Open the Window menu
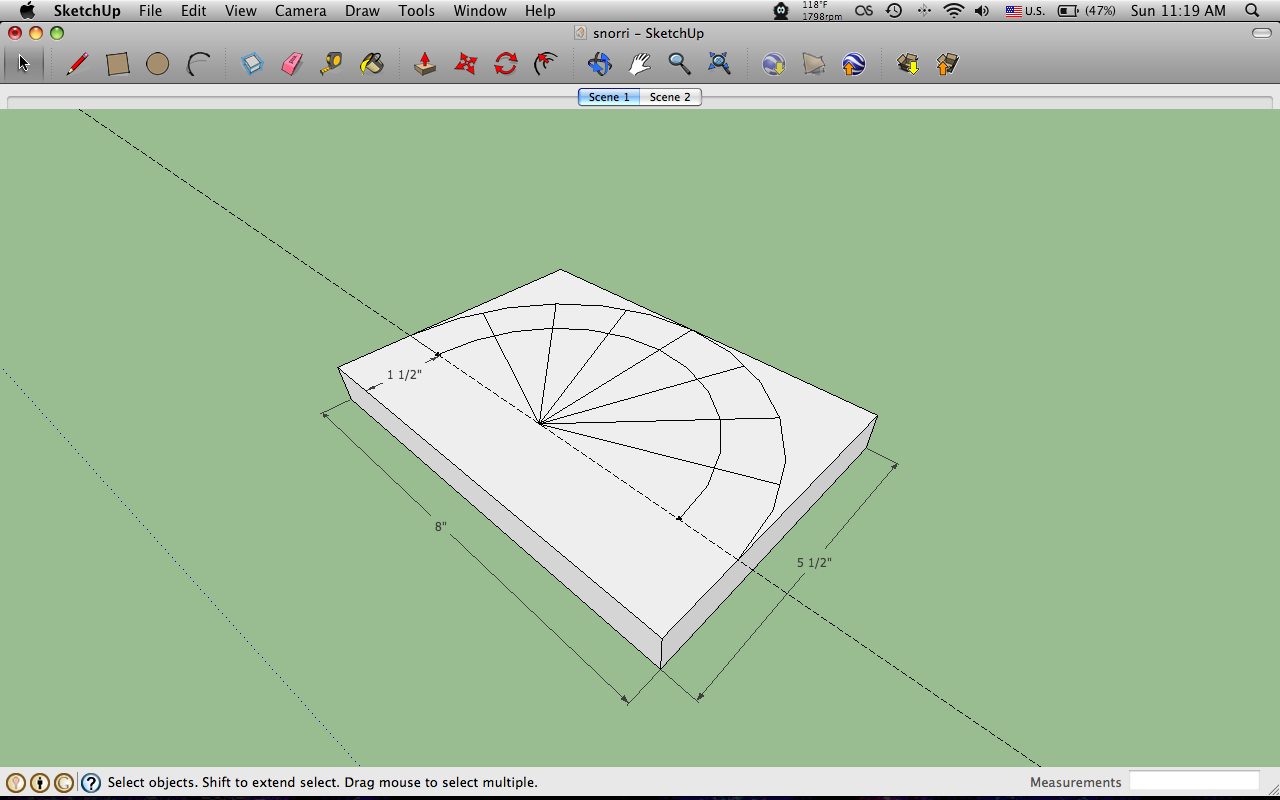The width and height of the screenshot is (1280, 800). click(480, 11)
